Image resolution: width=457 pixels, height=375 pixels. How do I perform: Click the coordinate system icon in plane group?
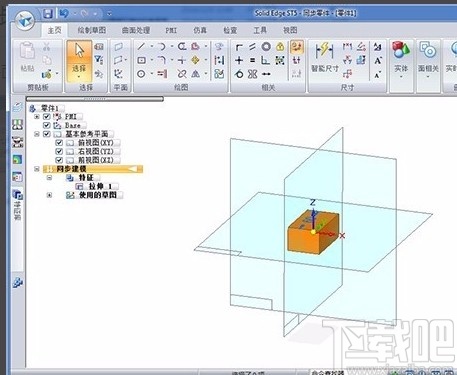point(119,74)
